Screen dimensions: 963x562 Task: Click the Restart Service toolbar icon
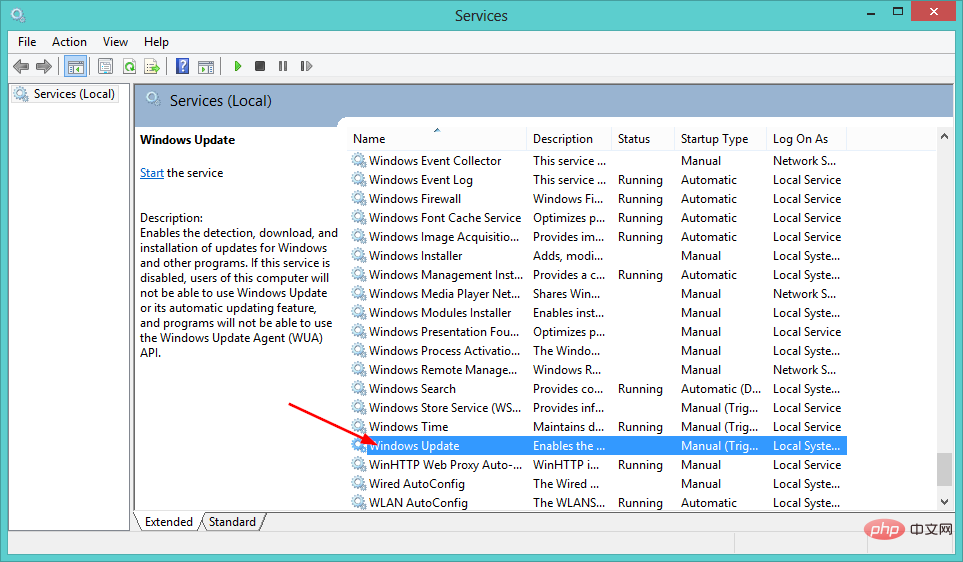coord(305,67)
